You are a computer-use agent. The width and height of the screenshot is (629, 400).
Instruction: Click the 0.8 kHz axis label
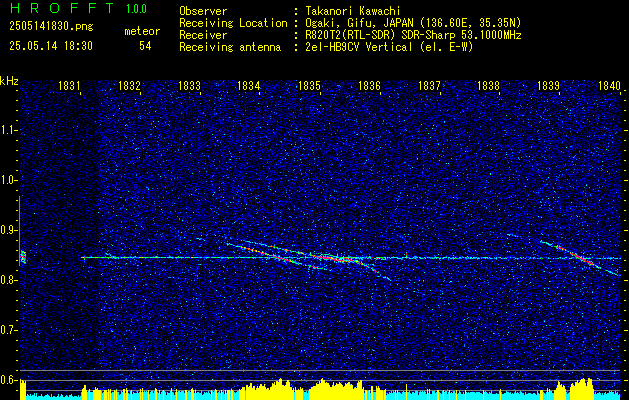tap(8, 280)
